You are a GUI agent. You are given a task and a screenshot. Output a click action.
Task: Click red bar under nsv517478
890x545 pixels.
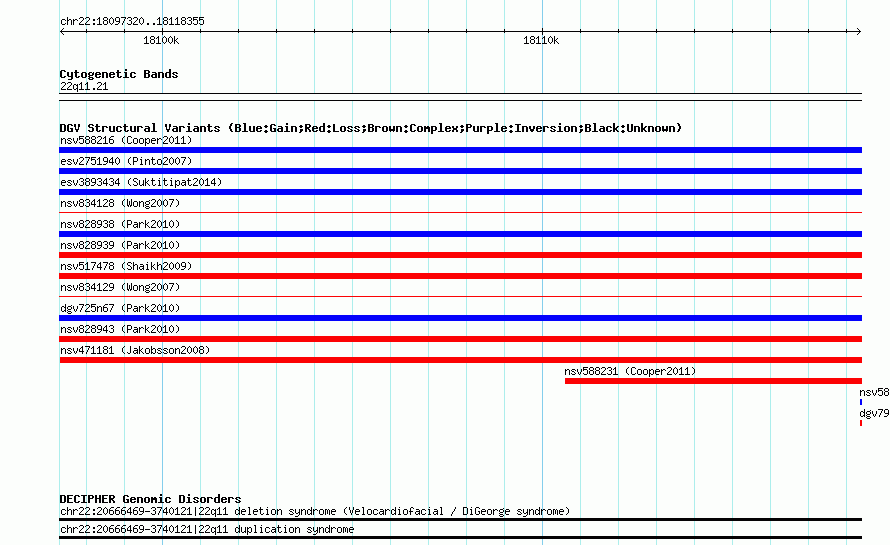pos(460,276)
